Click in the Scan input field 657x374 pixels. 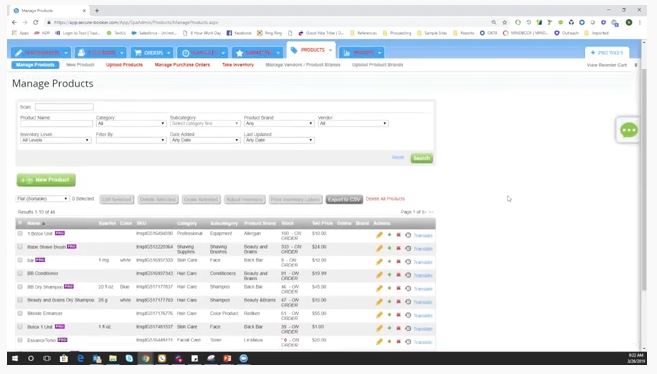pyautogui.click(x=64, y=107)
